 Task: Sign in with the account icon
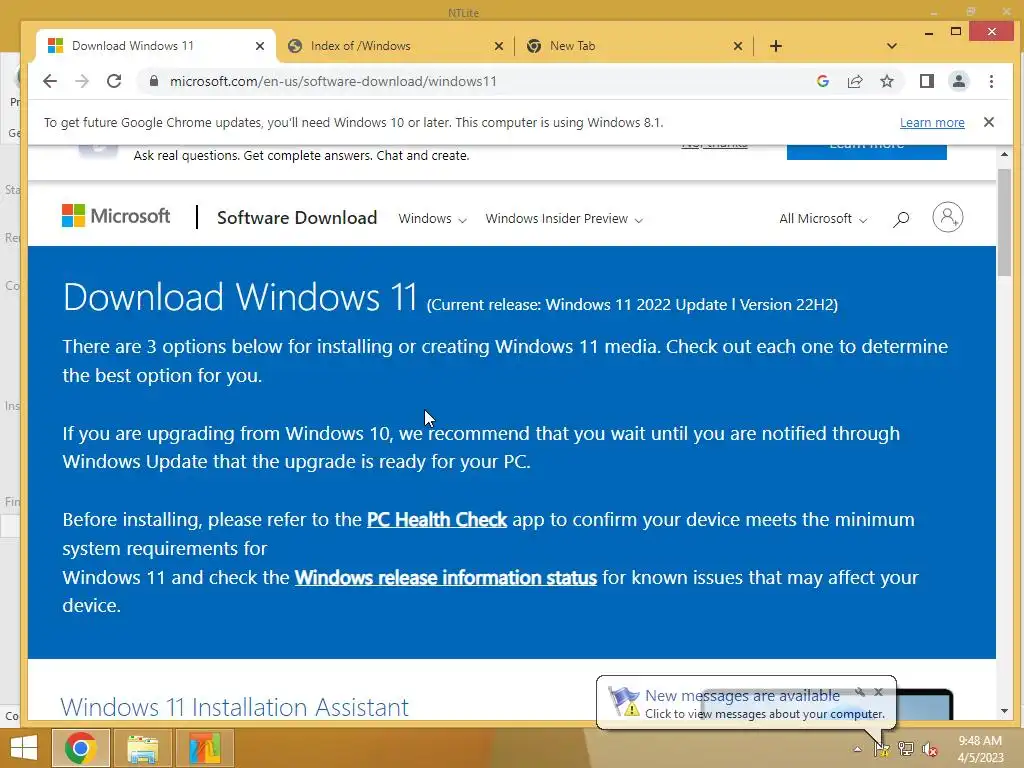948,217
